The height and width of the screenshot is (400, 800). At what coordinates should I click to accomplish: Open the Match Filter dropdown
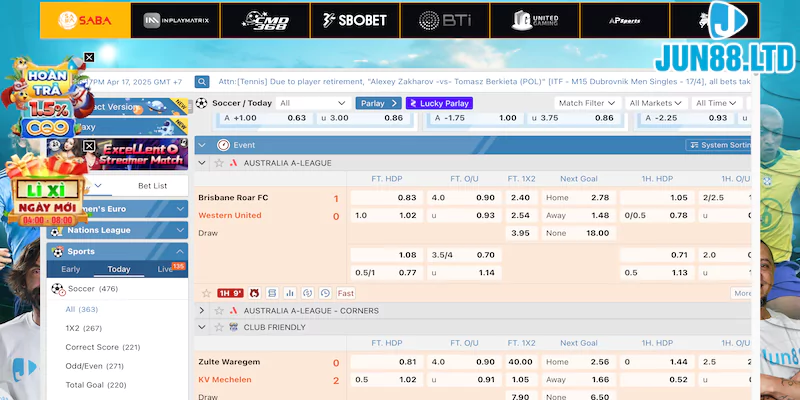click(x=587, y=103)
